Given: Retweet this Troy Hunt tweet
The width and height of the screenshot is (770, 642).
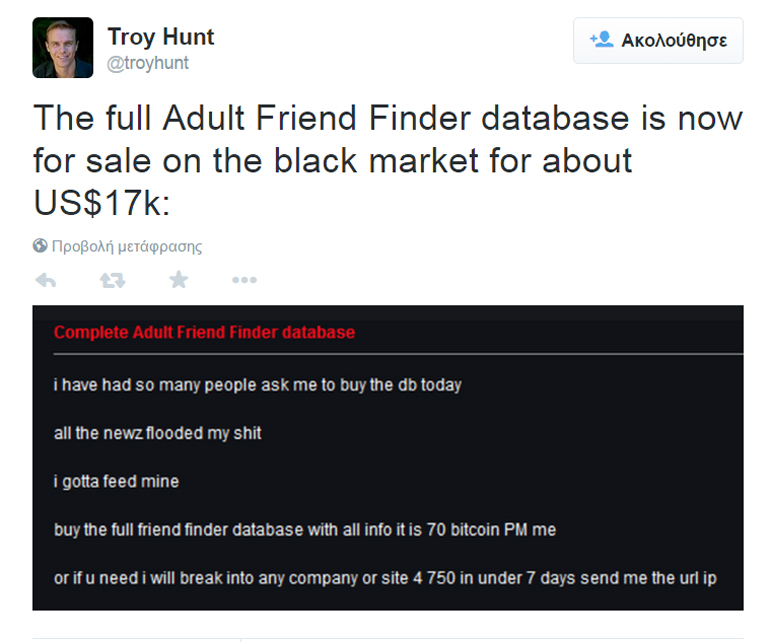Looking at the screenshot, I should (x=113, y=280).
